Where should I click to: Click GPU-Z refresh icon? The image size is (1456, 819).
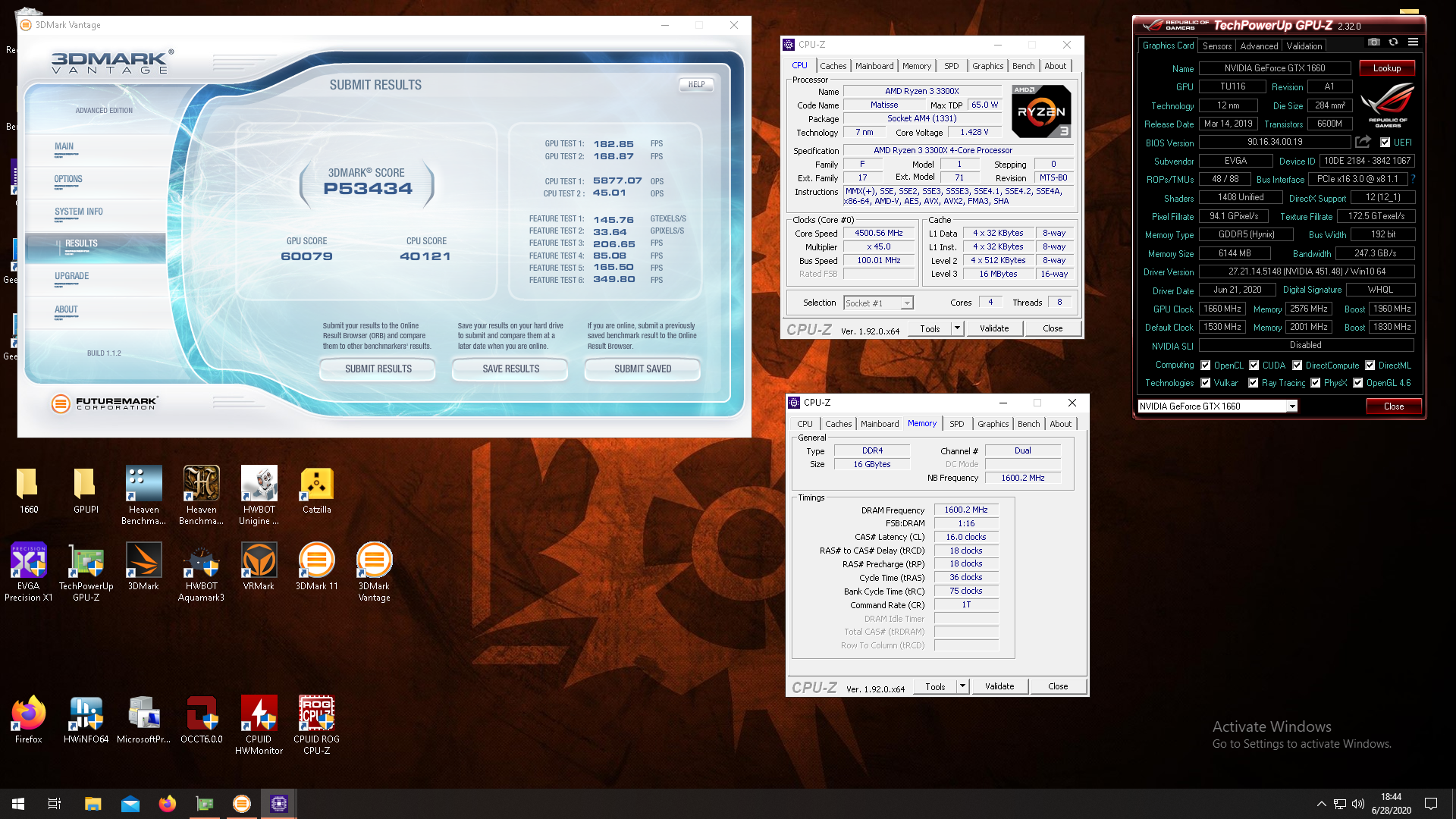(1393, 42)
